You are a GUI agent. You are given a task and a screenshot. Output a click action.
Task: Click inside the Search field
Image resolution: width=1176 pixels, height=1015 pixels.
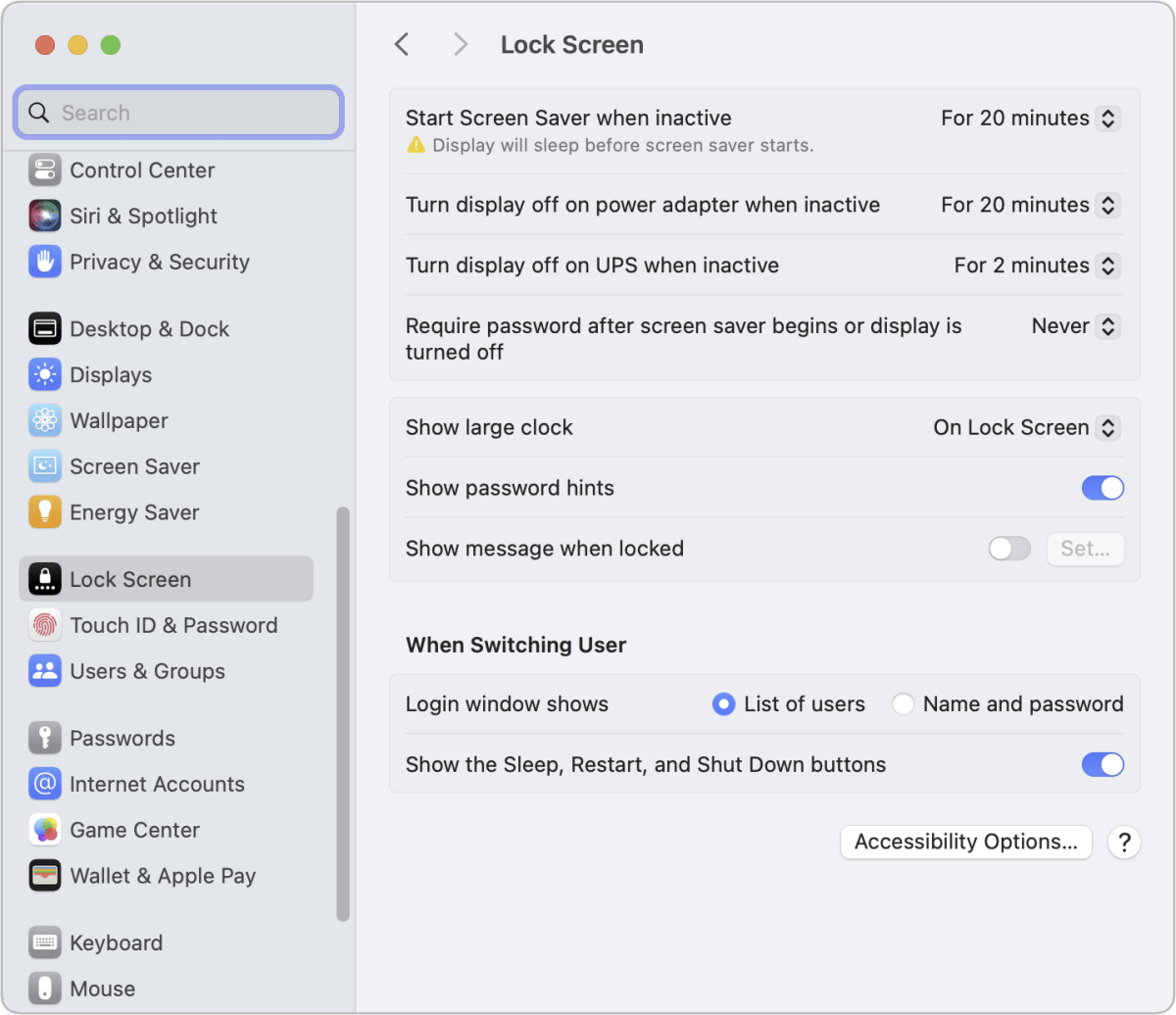pos(177,112)
